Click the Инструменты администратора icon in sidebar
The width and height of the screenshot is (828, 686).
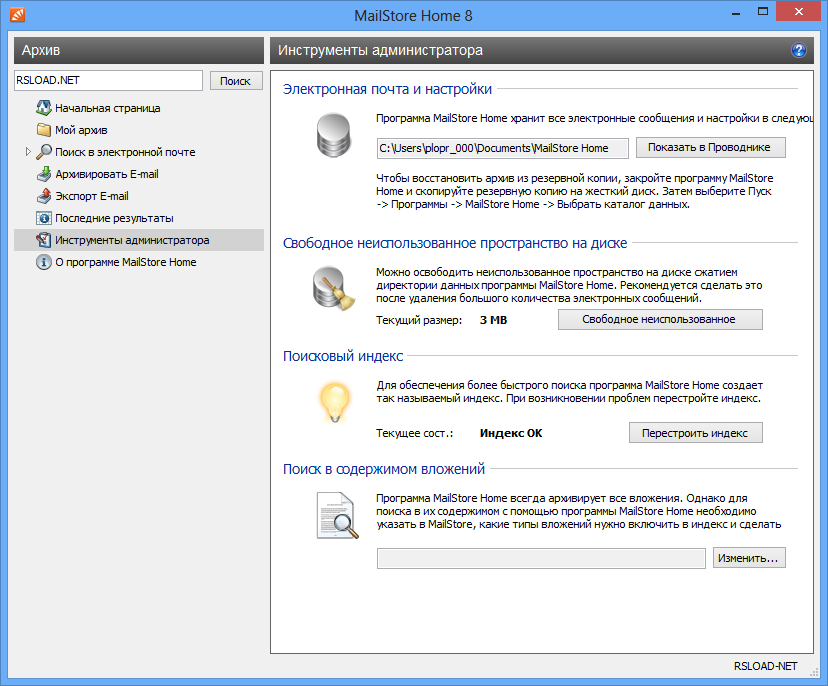(43, 240)
